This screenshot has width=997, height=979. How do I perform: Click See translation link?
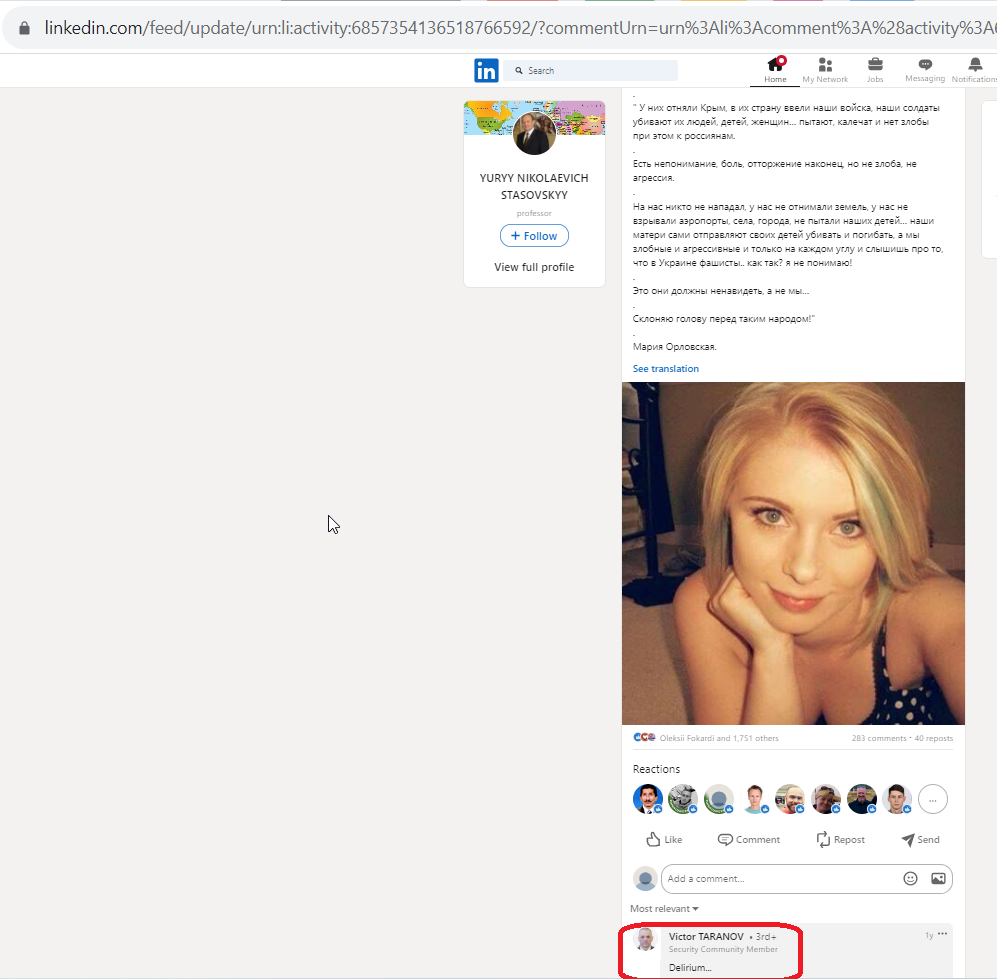coord(666,369)
